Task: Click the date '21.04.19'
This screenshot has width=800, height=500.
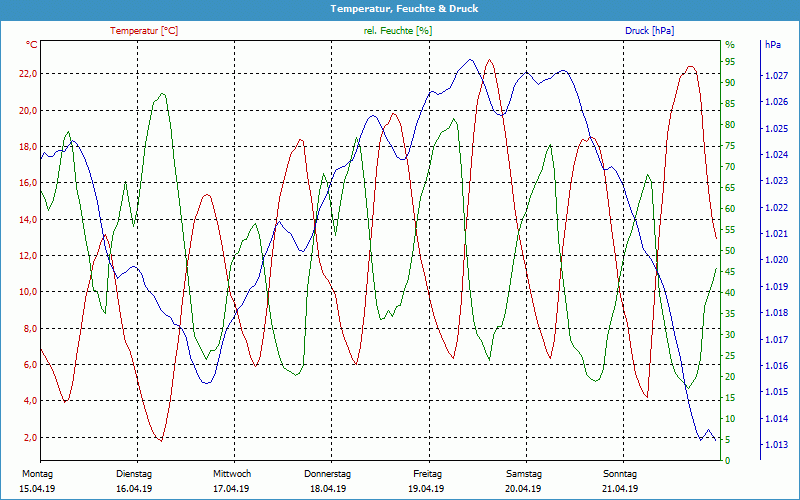Action: [620, 489]
